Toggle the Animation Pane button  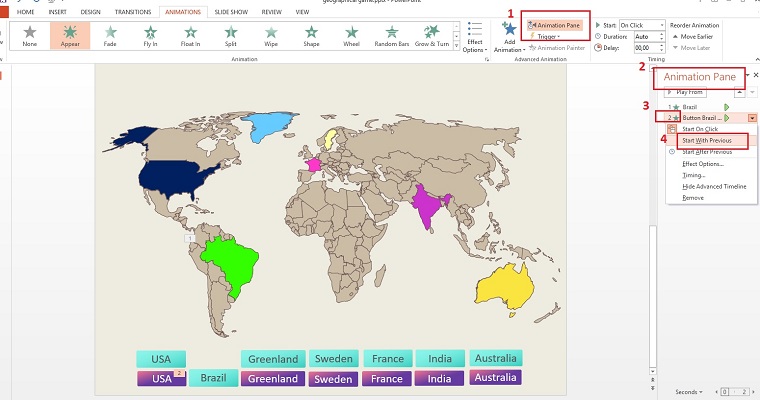tap(555, 24)
